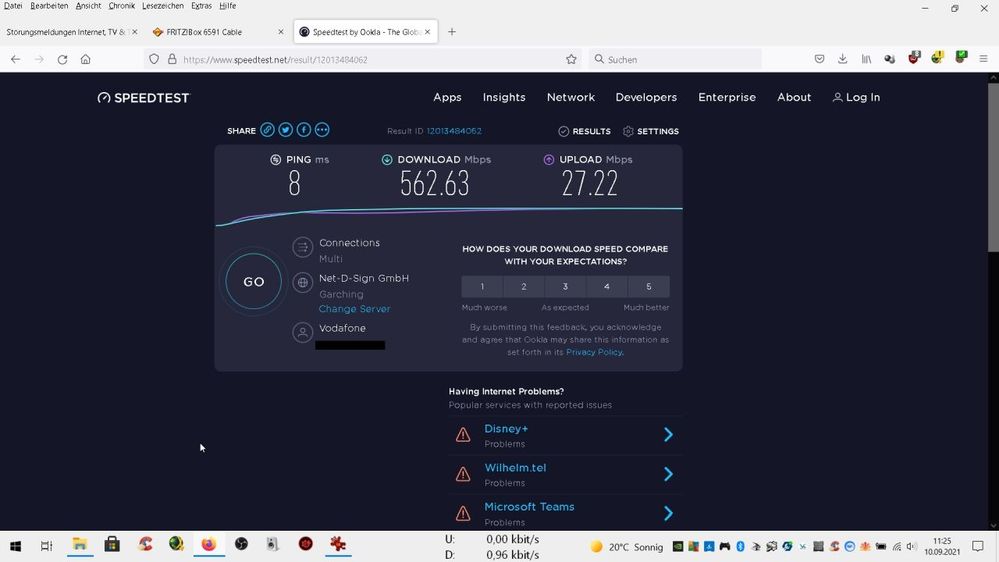999x562 pixels.
Task: Open the Extras menu
Action: pos(201,6)
